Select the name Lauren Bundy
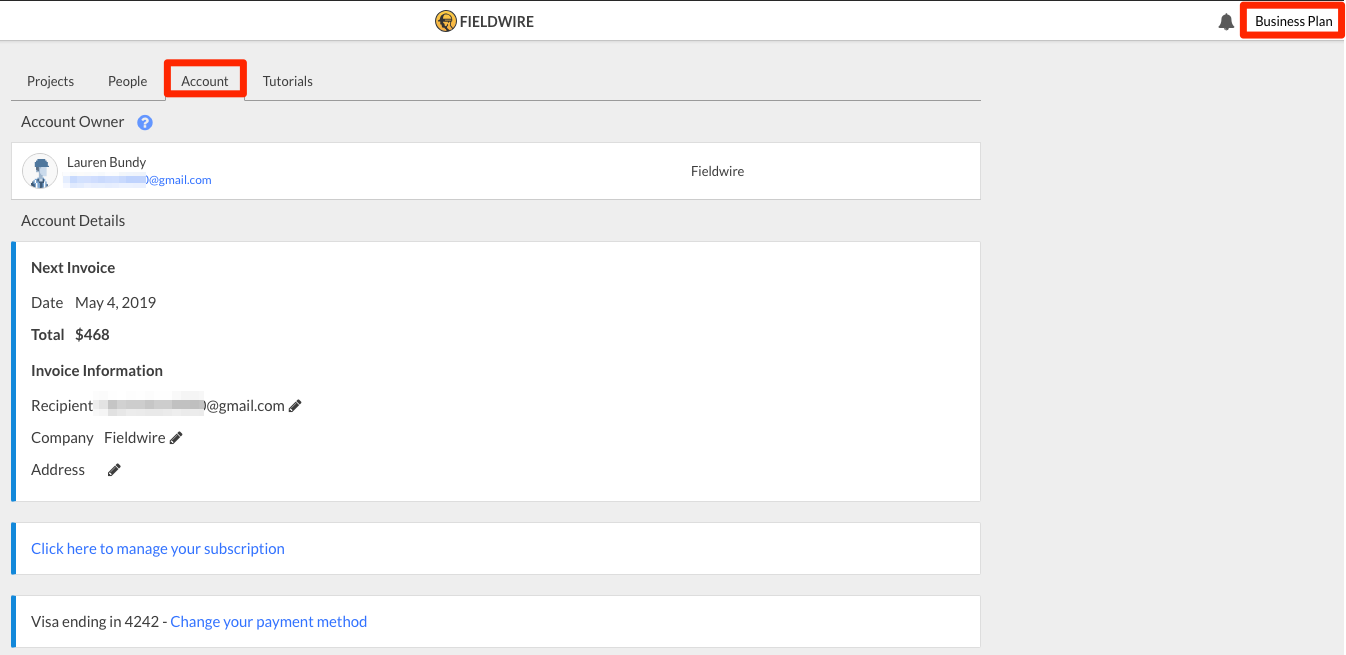This screenshot has width=1346, height=655. coord(107,162)
